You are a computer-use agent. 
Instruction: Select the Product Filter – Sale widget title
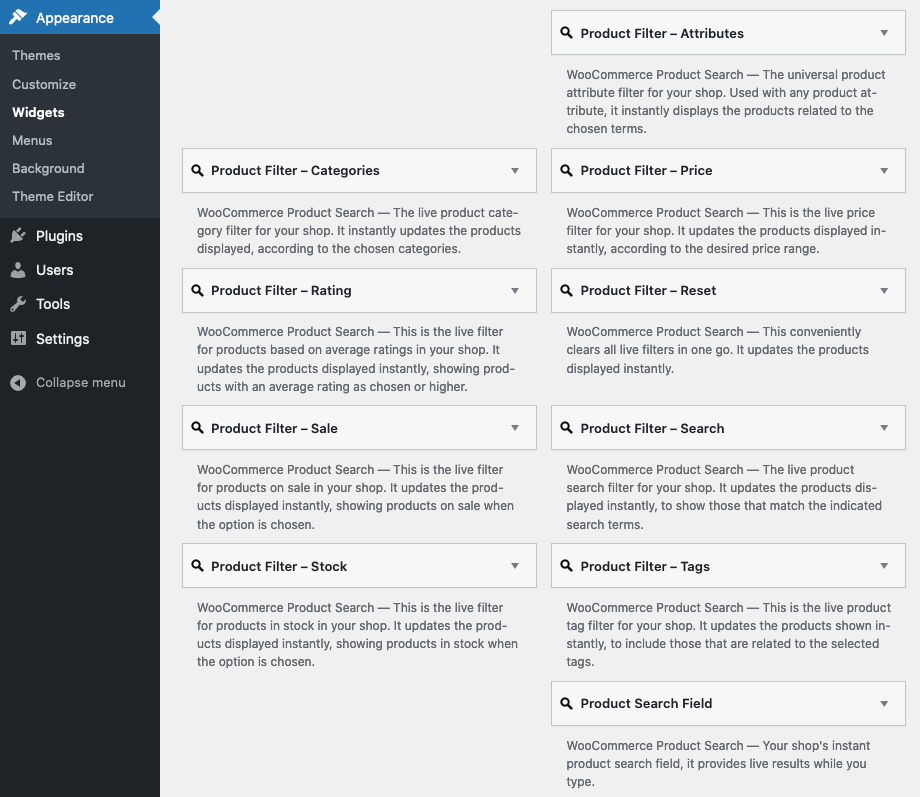click(274, 429)
